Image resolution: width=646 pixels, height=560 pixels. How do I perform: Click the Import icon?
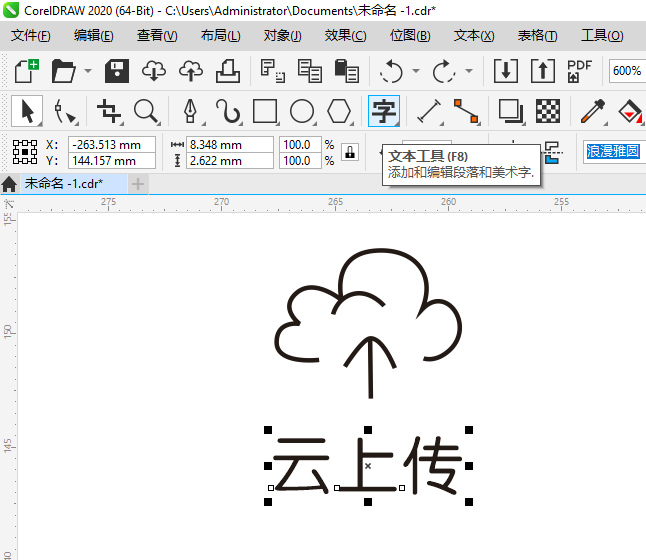point(506,71)
